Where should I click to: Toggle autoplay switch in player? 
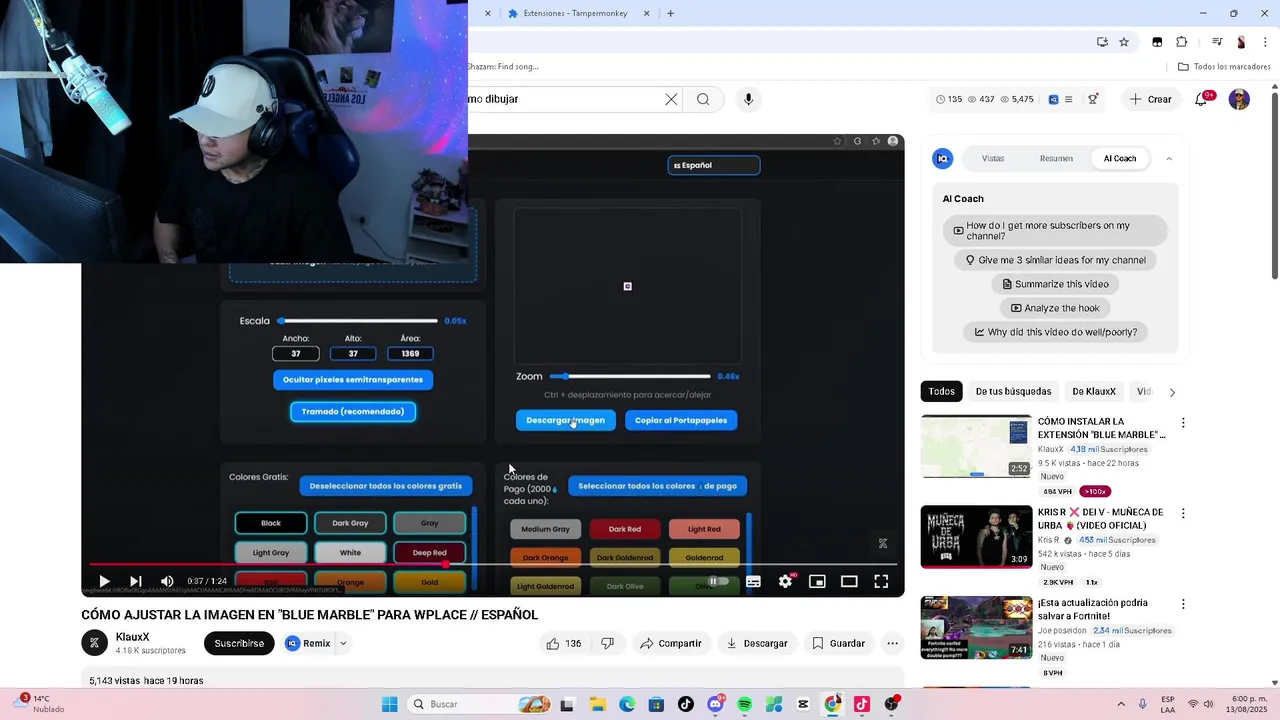[x=718, y=581]
